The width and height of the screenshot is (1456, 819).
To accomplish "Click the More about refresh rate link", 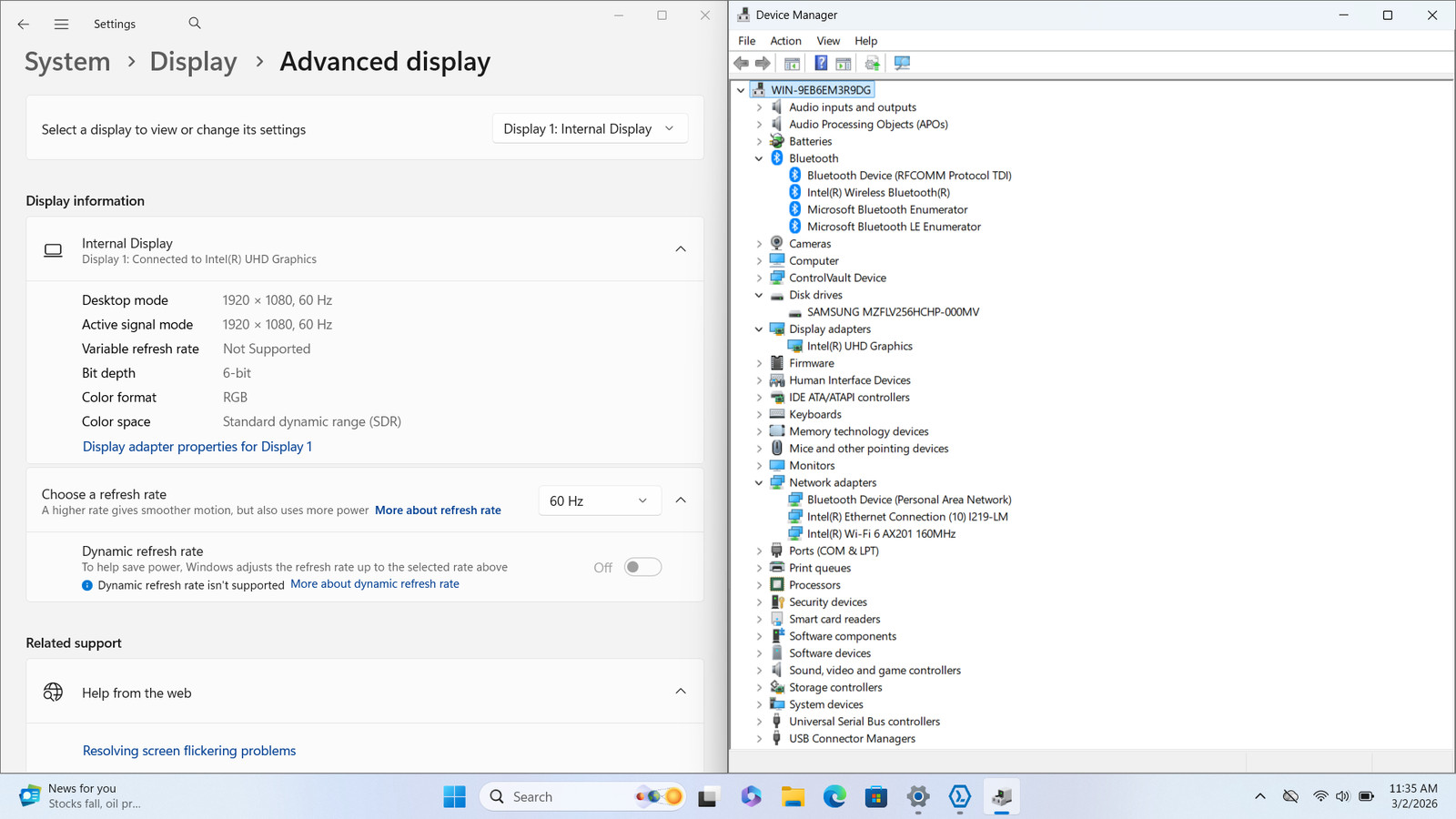I will (438, 511).
